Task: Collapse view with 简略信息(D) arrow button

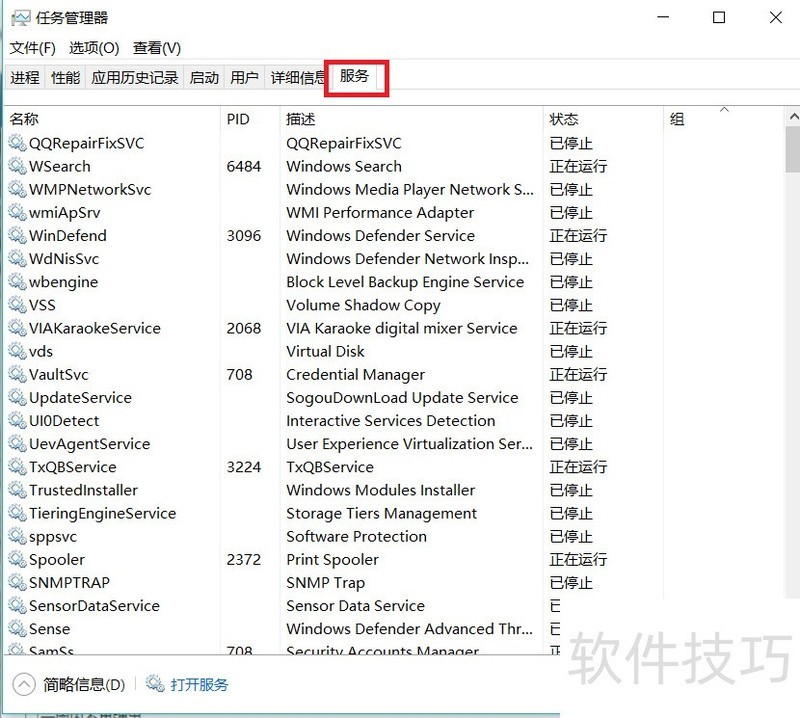Action: 23,684
